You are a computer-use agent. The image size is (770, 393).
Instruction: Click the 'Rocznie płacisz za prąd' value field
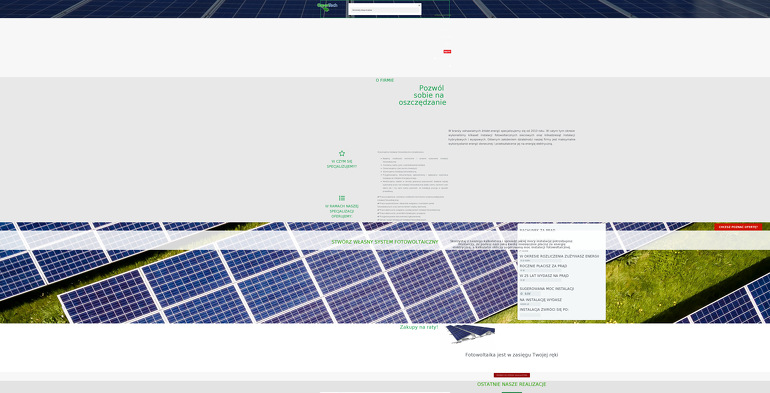tap(541, 270)
